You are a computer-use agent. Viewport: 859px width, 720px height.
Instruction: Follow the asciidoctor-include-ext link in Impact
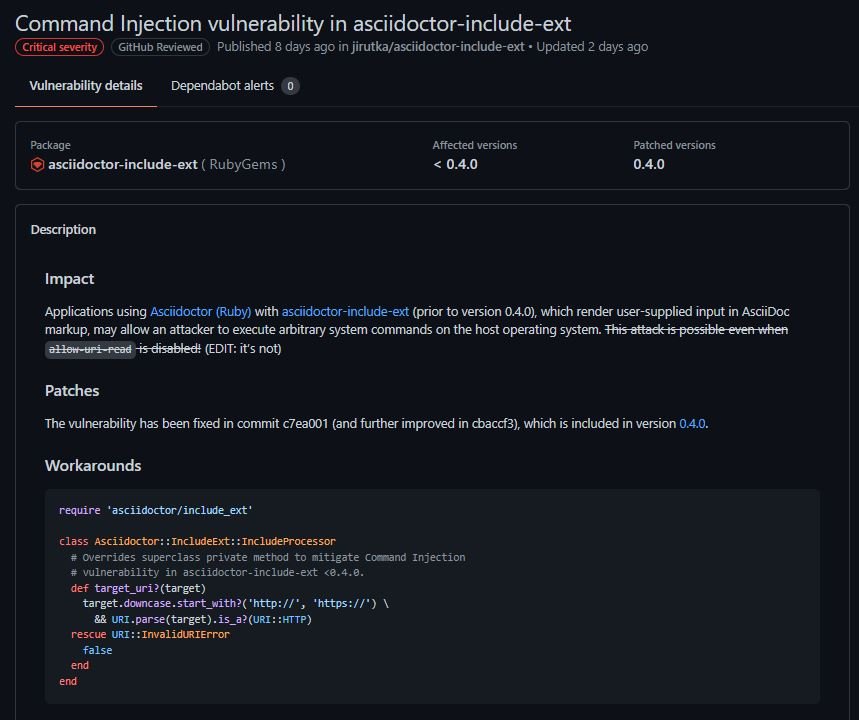pyautogui.click(x=345, y=311)
